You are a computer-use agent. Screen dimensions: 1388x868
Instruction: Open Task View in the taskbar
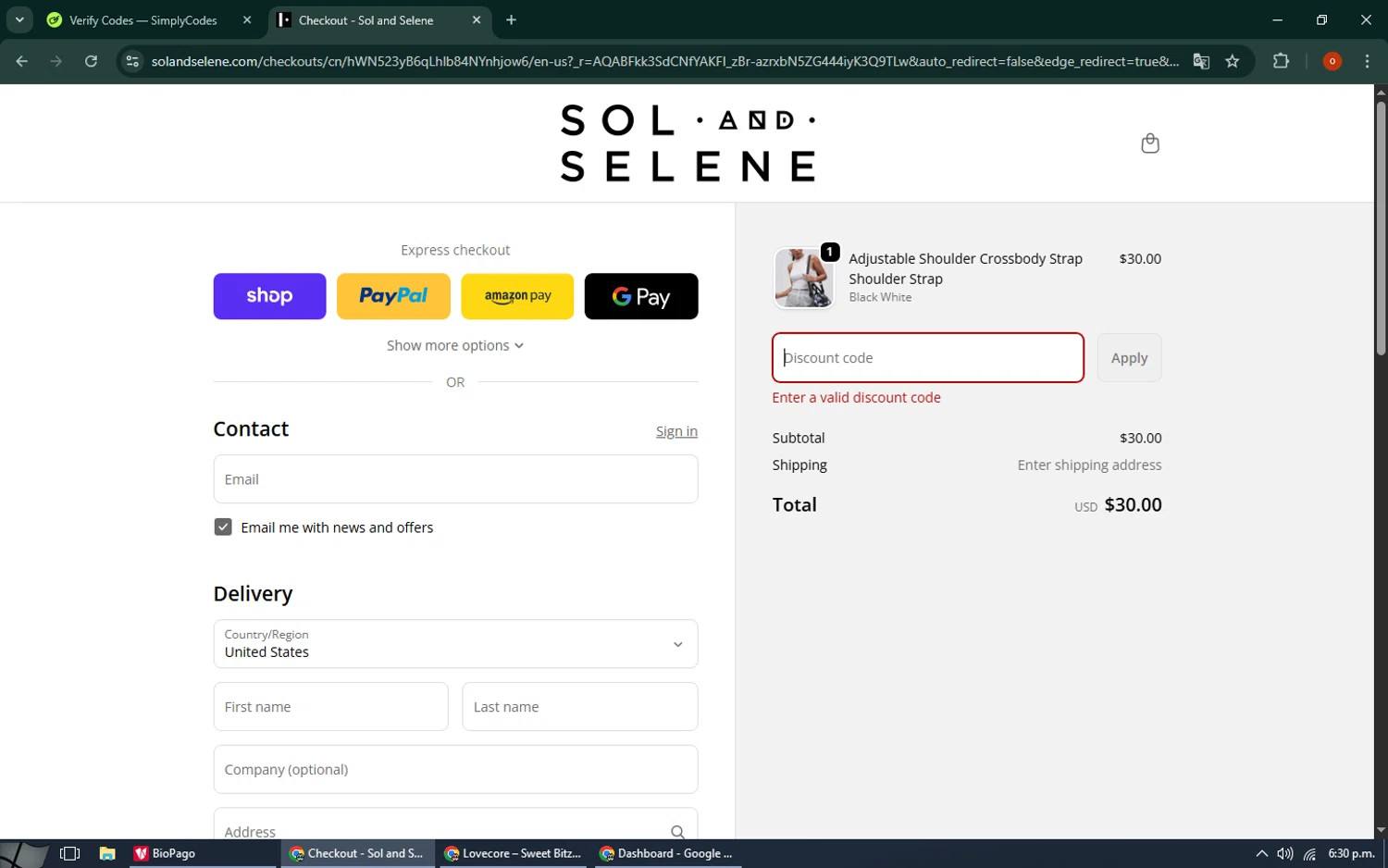[69, 853]
